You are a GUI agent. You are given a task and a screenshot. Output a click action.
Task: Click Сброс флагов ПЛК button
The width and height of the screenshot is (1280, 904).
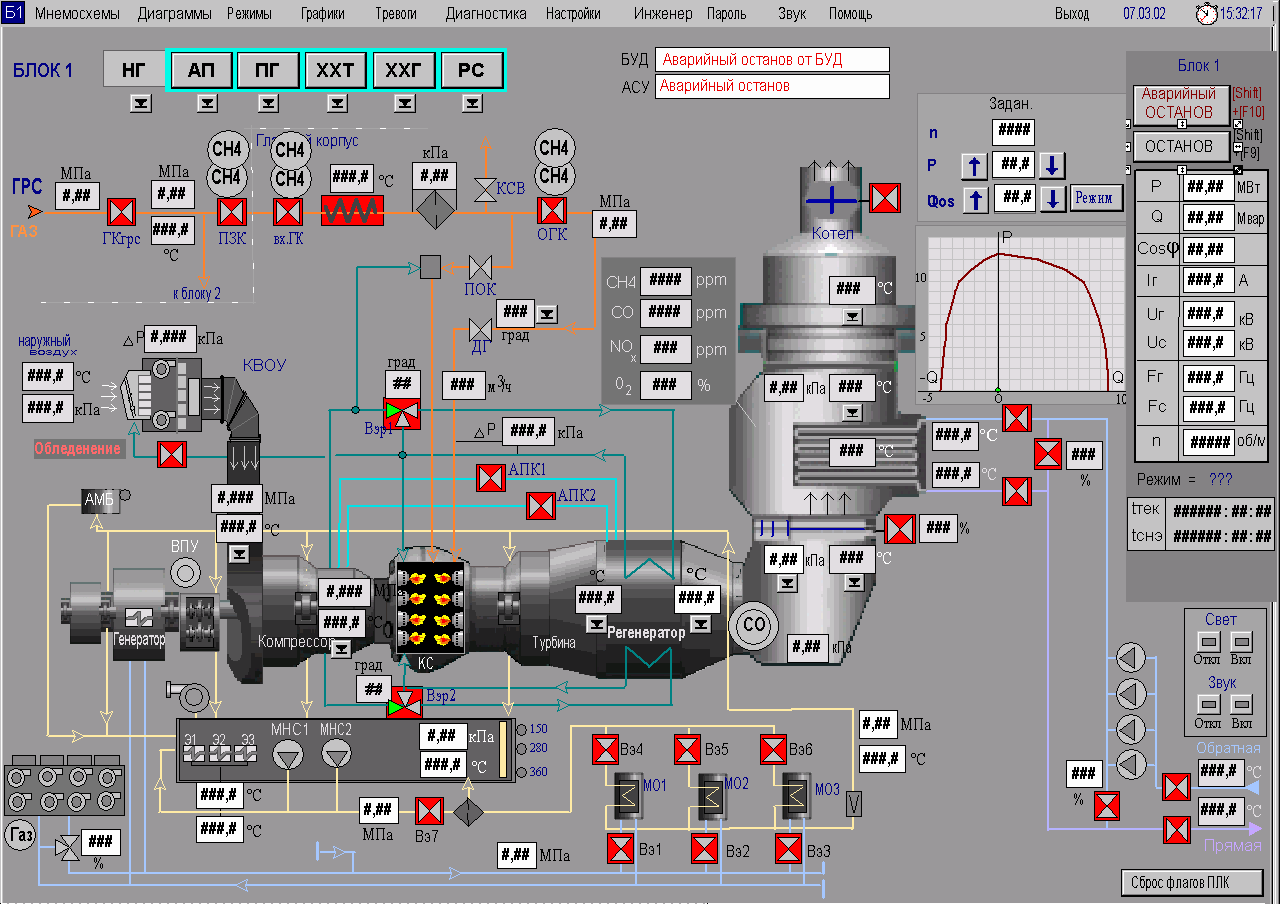click(1192, 883)
